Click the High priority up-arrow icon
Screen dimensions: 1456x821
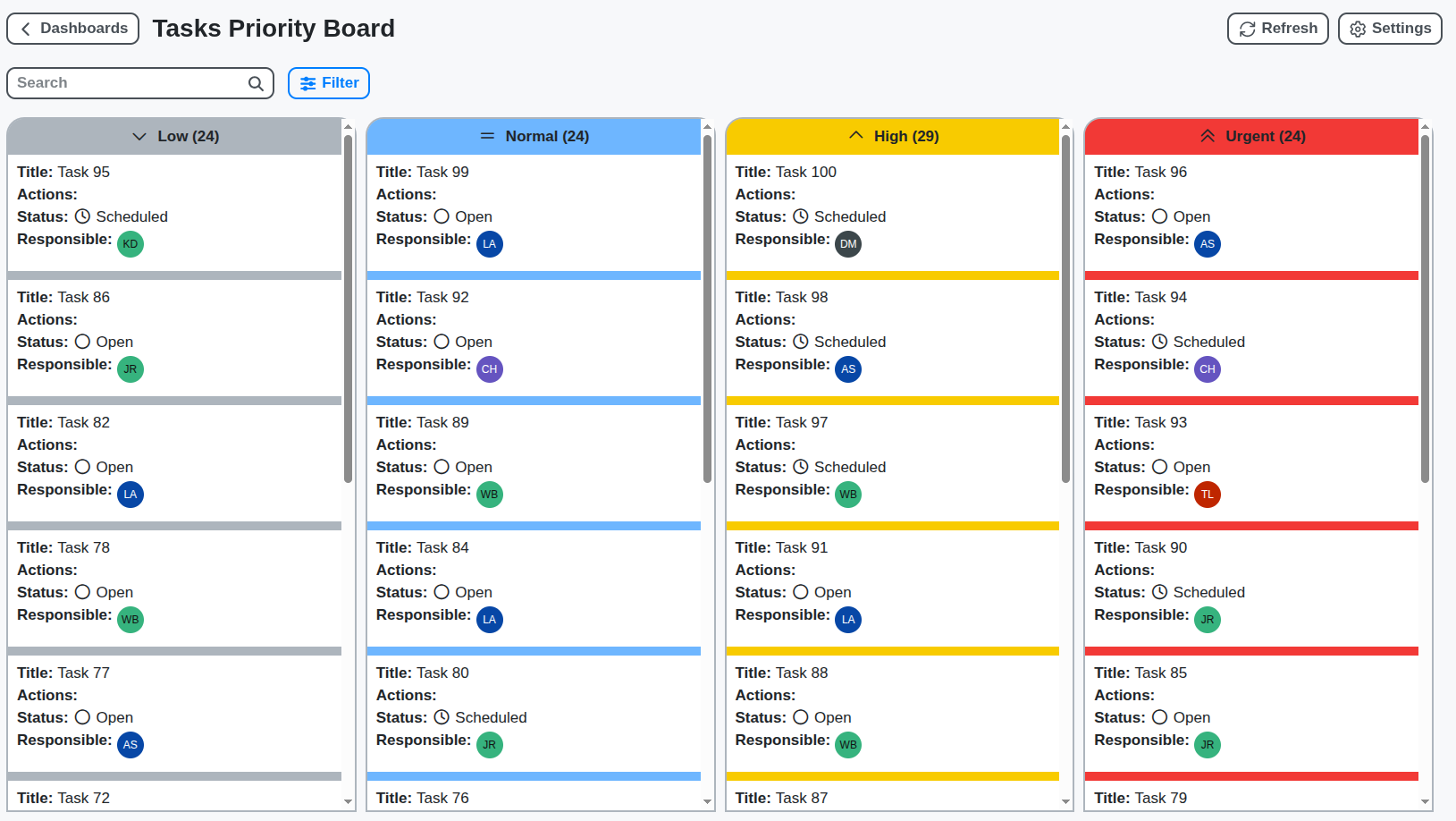856,136
